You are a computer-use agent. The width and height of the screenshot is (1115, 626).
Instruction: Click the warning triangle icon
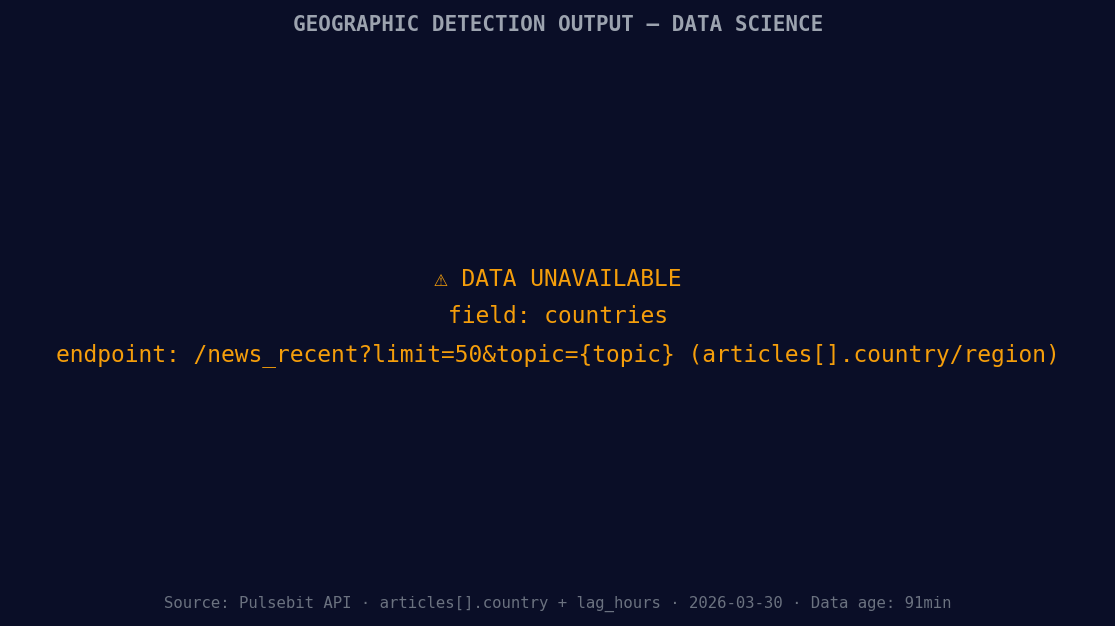click(x=441, y=280)
